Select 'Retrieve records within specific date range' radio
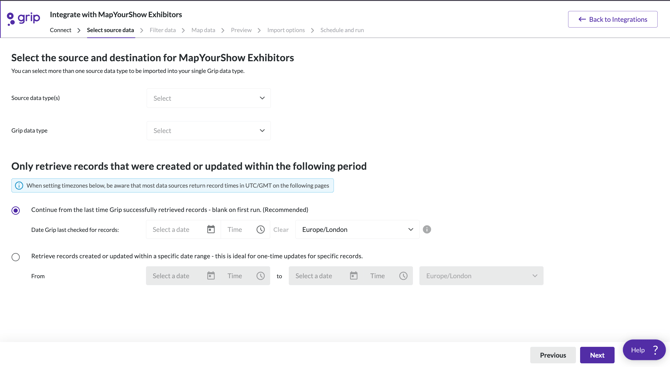 [x=16, y=257]
